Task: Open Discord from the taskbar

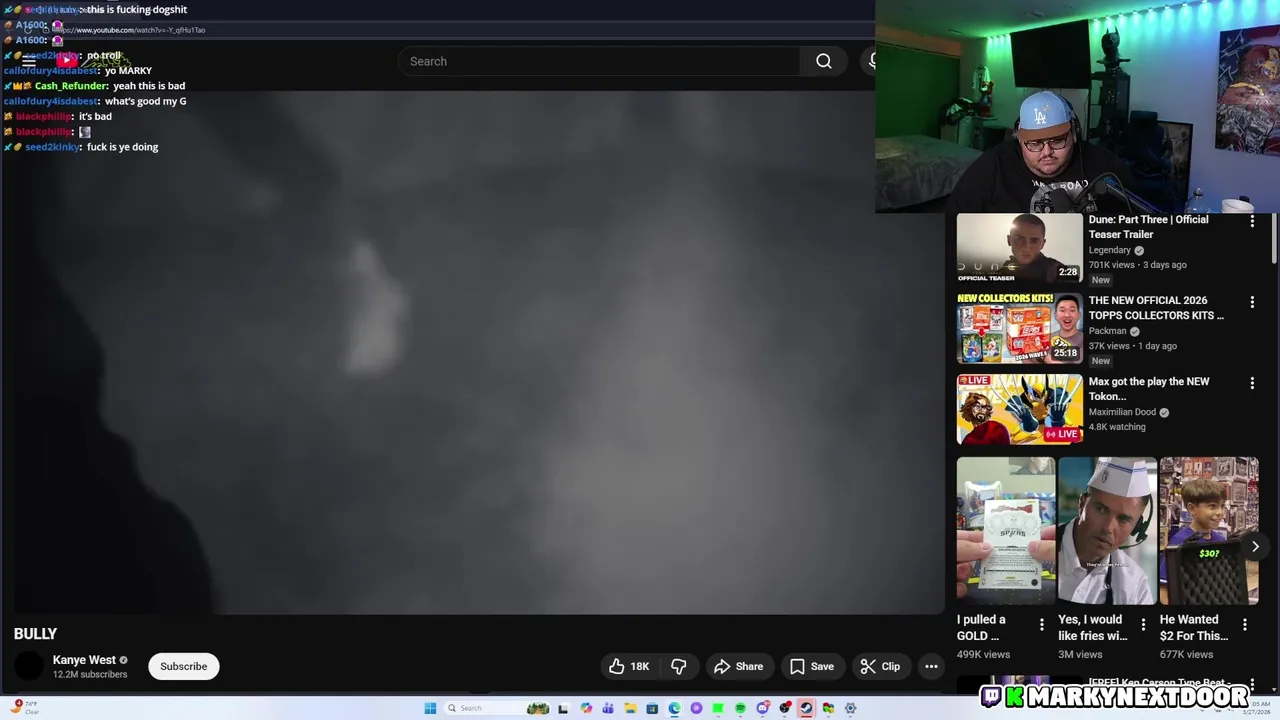Action: (x=762, y=708)
